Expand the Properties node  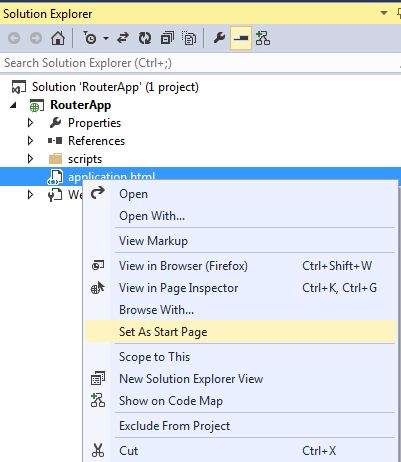[30, 123]
